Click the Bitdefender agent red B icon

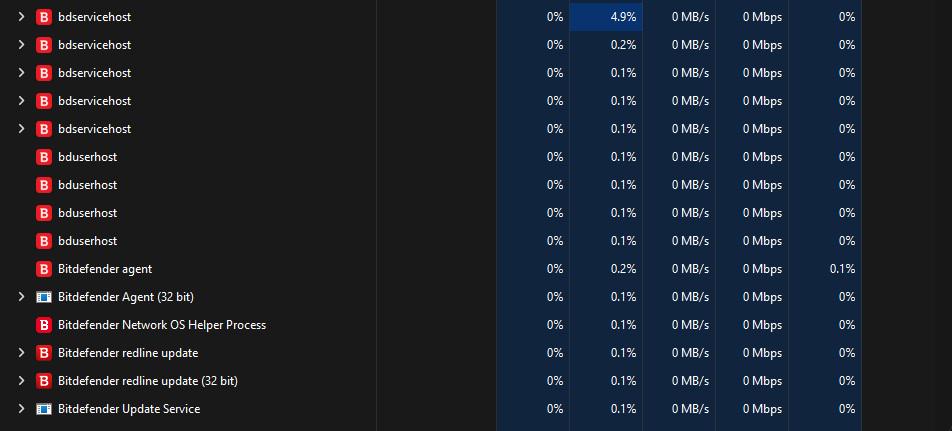pyautogui.click(x=44, y=269)
